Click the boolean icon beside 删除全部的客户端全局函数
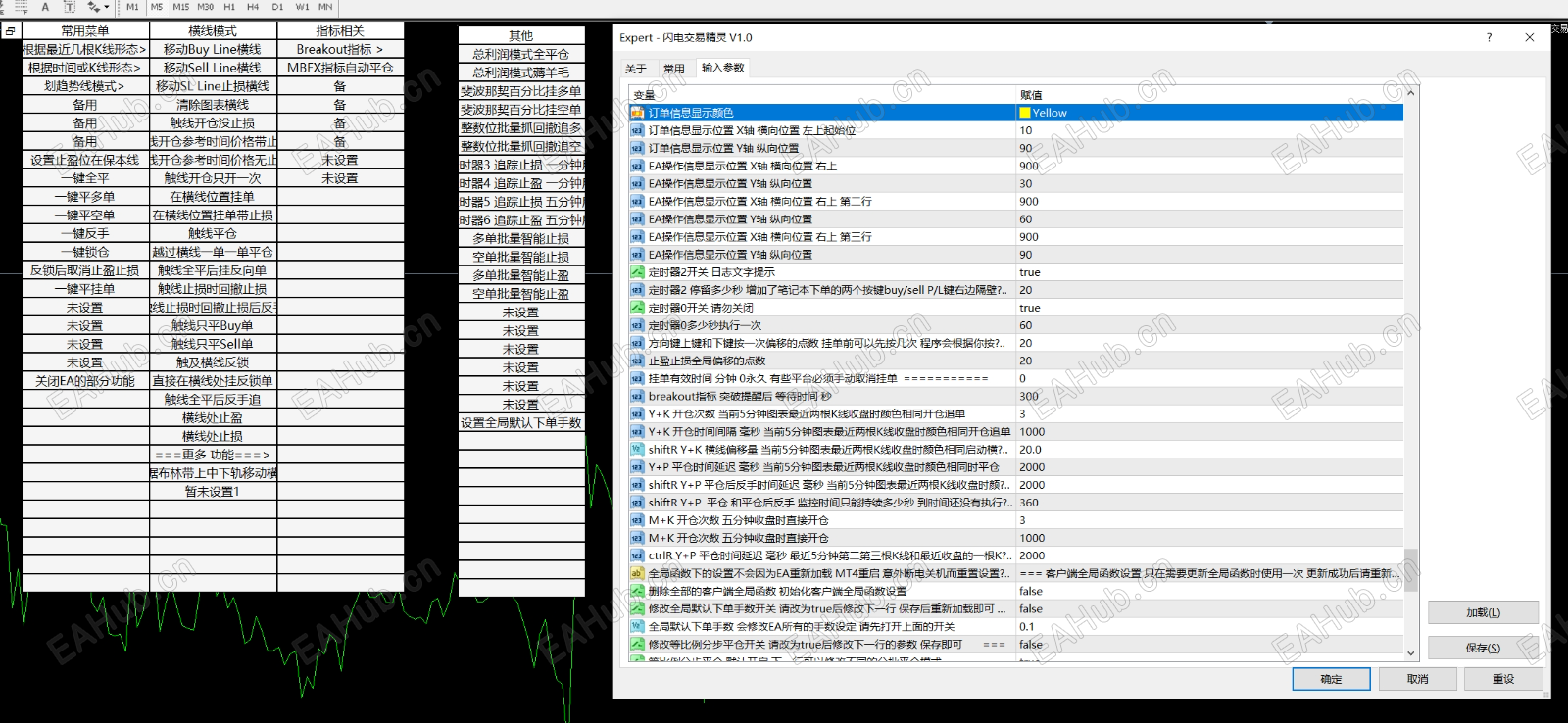1568x723 pixels. (x=637, y=591)
